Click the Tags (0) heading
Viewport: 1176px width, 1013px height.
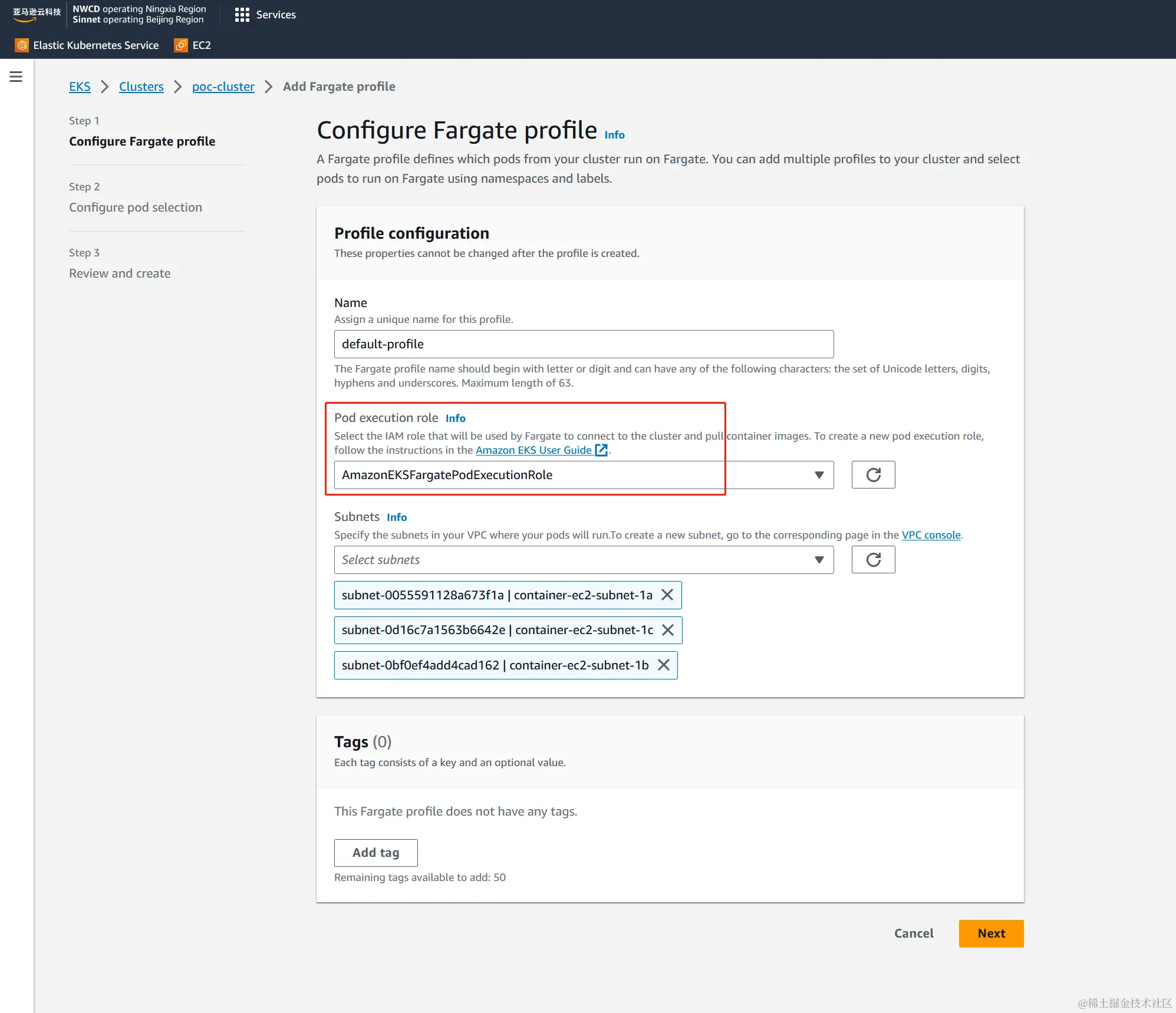363,742
